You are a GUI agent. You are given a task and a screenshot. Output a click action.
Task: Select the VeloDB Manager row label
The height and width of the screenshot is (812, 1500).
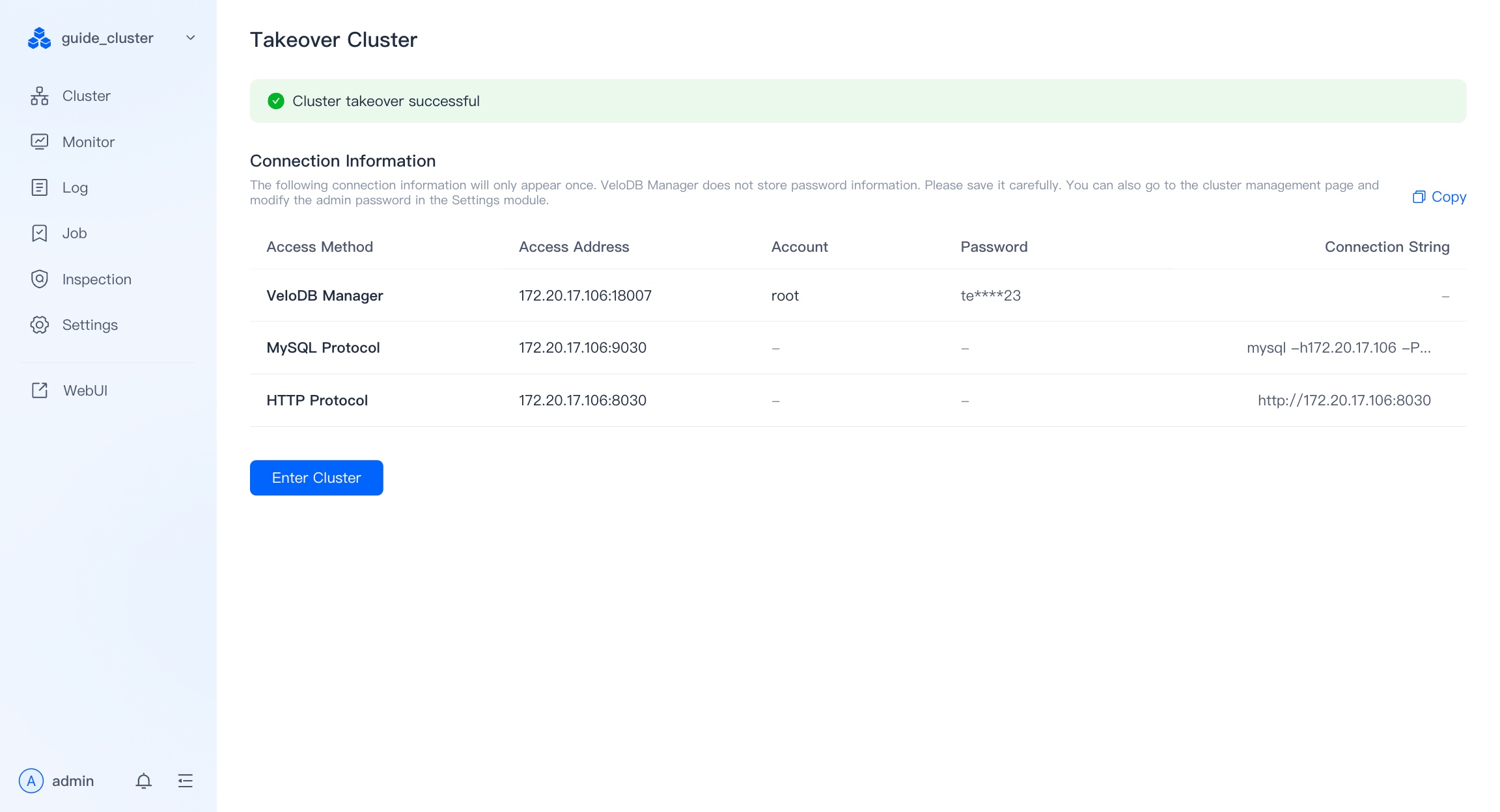click(x=325, y=295)
